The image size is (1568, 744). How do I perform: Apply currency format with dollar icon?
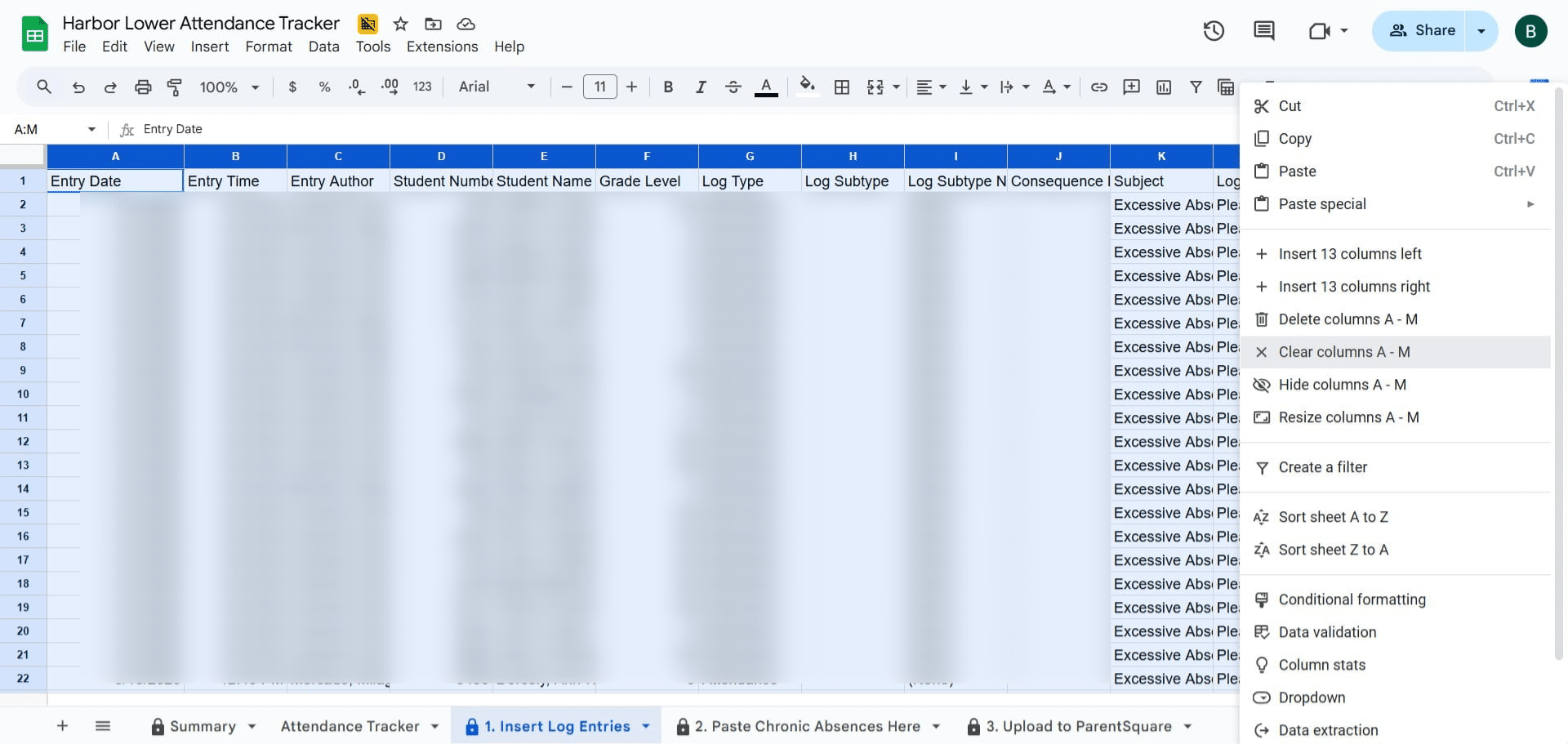(292, 87)
